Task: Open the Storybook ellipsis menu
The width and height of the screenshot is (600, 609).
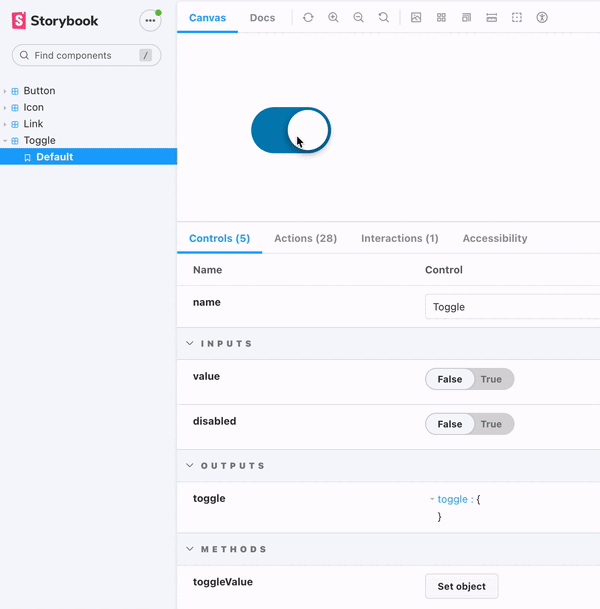Action: click(150, 21)
